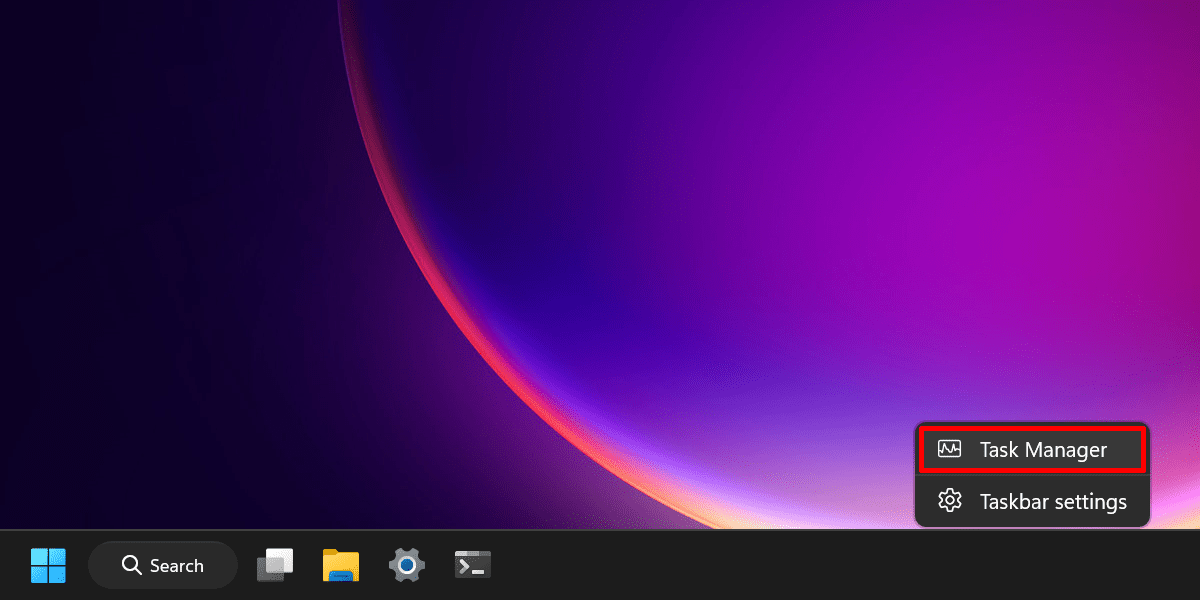Activate the Search field on the taskbar
The width and height of the screenshot is (1200, 600).
[162, 564]
